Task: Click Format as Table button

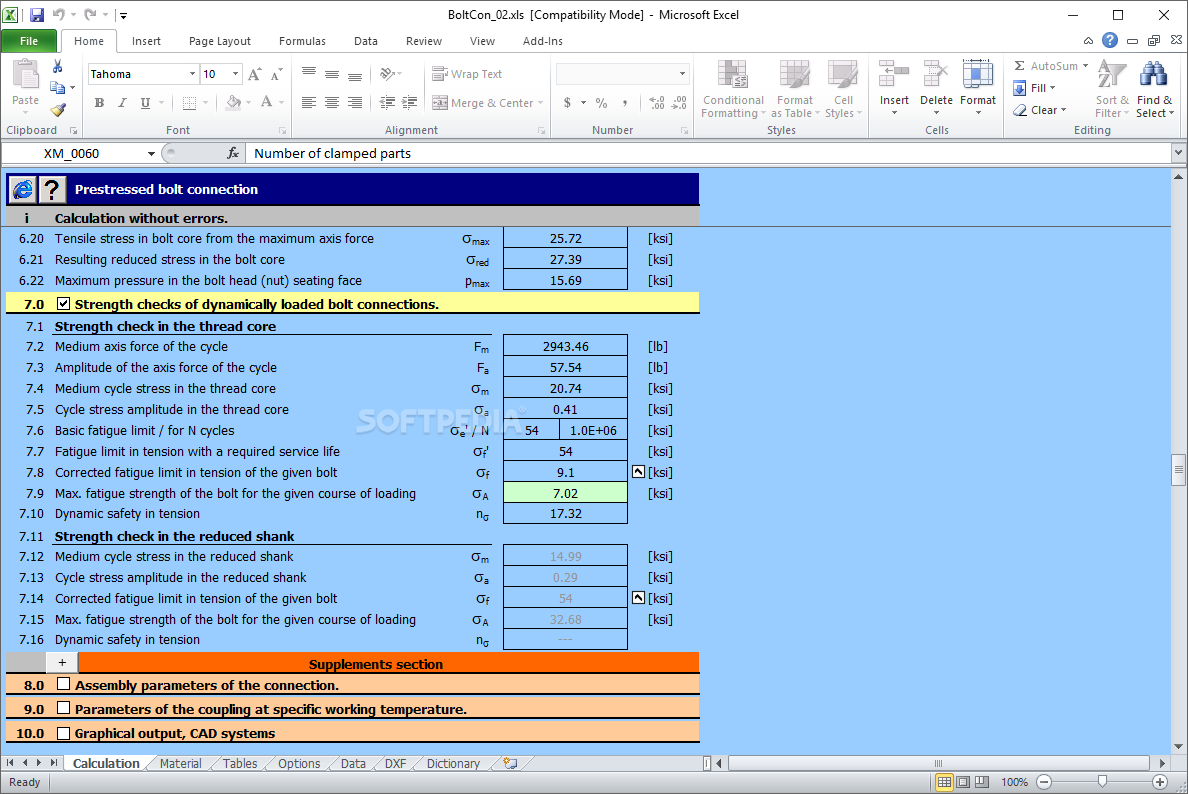Action: click(795, 89)
